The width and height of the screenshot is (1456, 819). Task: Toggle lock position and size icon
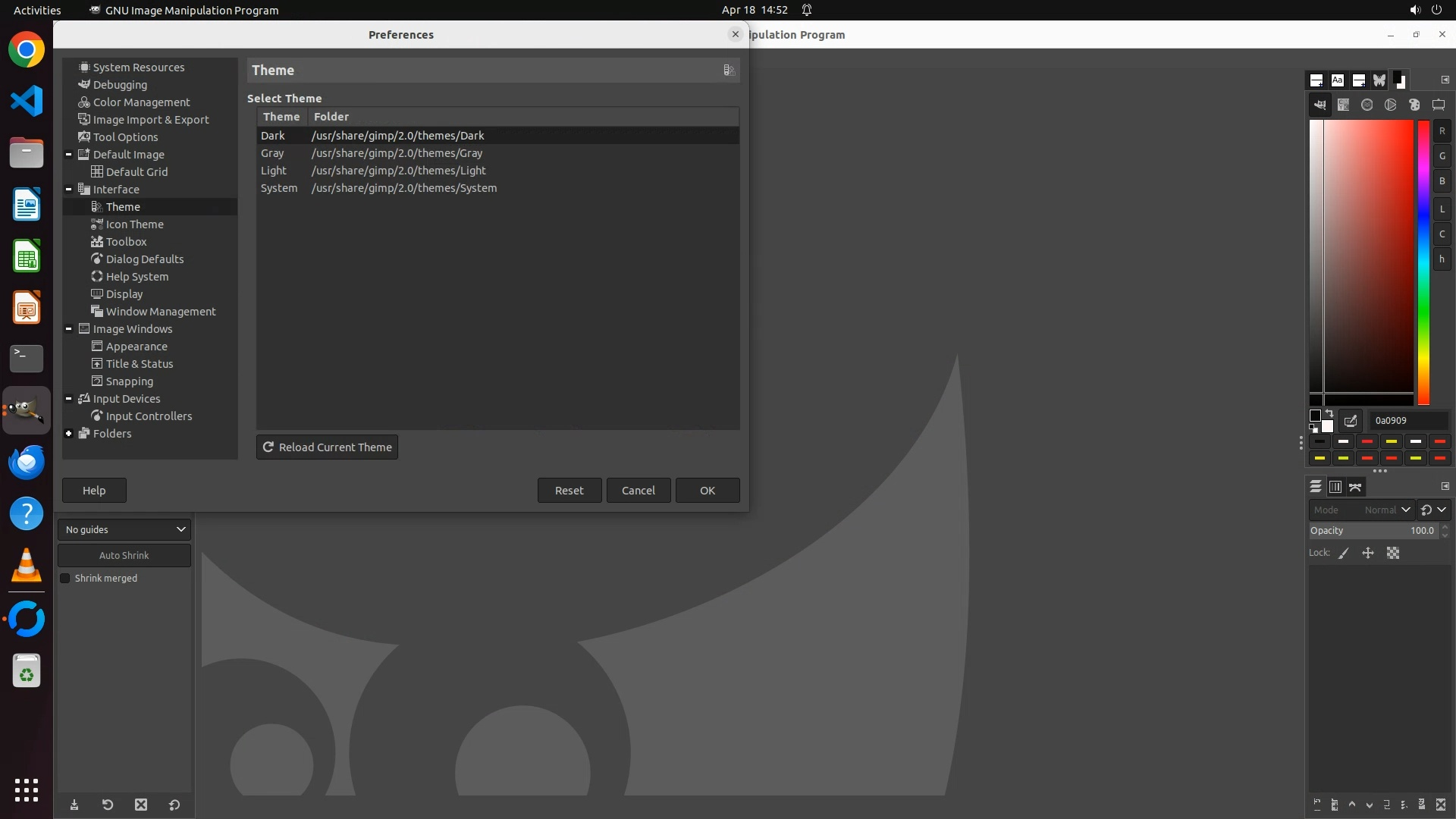click(x=1368, y=554)
